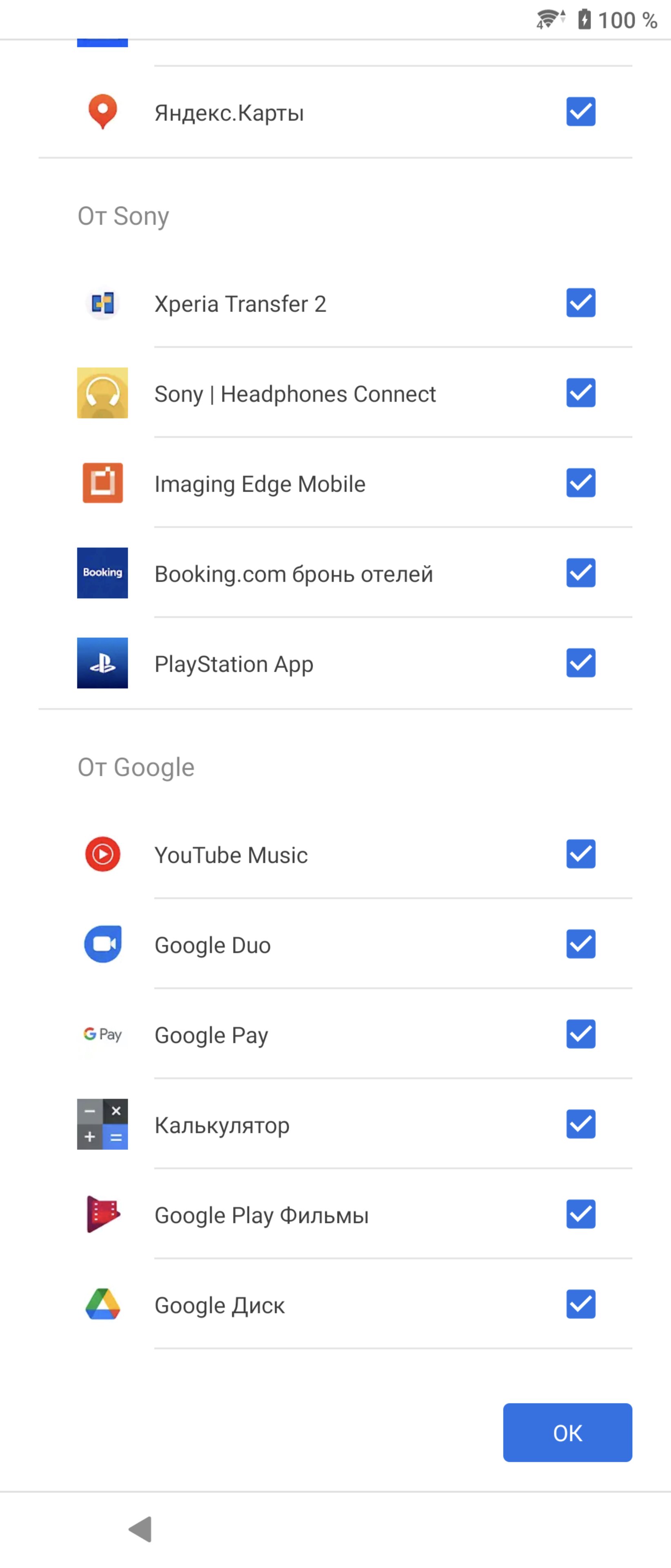Go back using the navigation triangle
This screenshot has height=1568, width=671.
pyautogui.click(x=140, y=1529)
